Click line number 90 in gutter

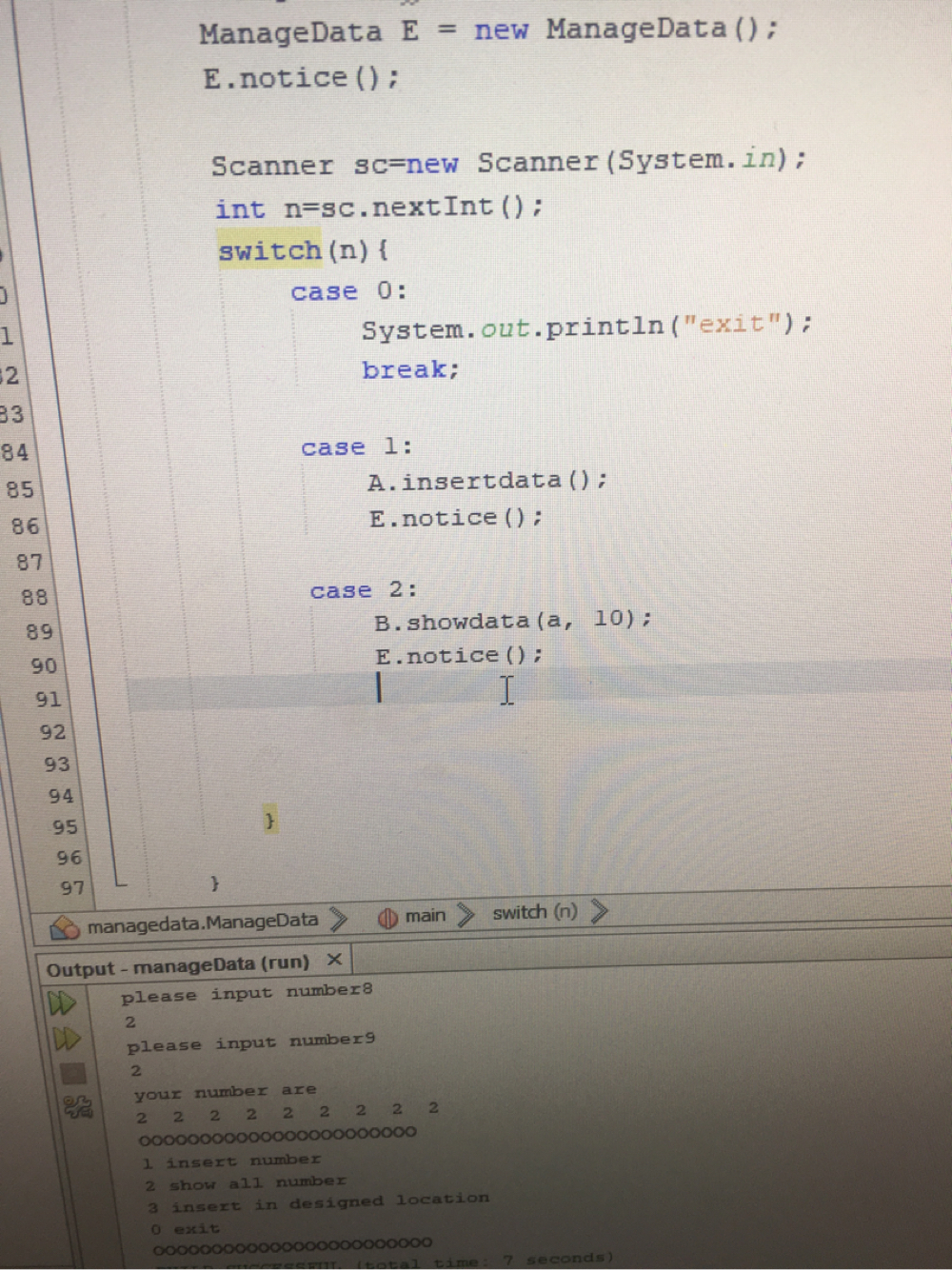(44, 666)
